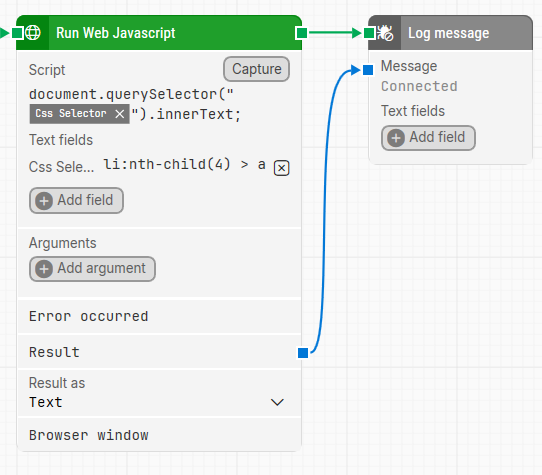Click the Error occurred output row
The height and width of the screenshot is (475, 542).
pos(159,316)
